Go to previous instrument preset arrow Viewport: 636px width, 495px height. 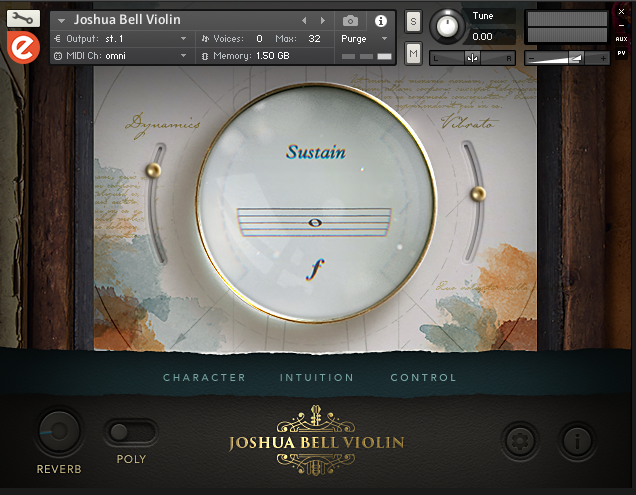coord(304,20)
